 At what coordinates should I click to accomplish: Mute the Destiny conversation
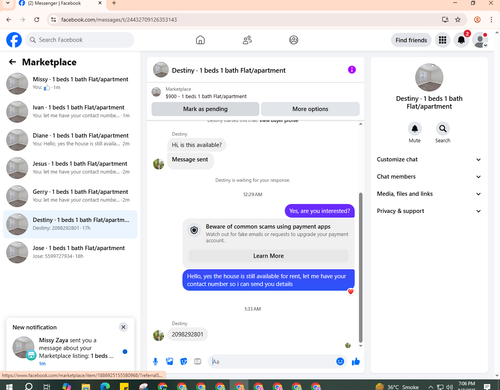tap(415, 129)
